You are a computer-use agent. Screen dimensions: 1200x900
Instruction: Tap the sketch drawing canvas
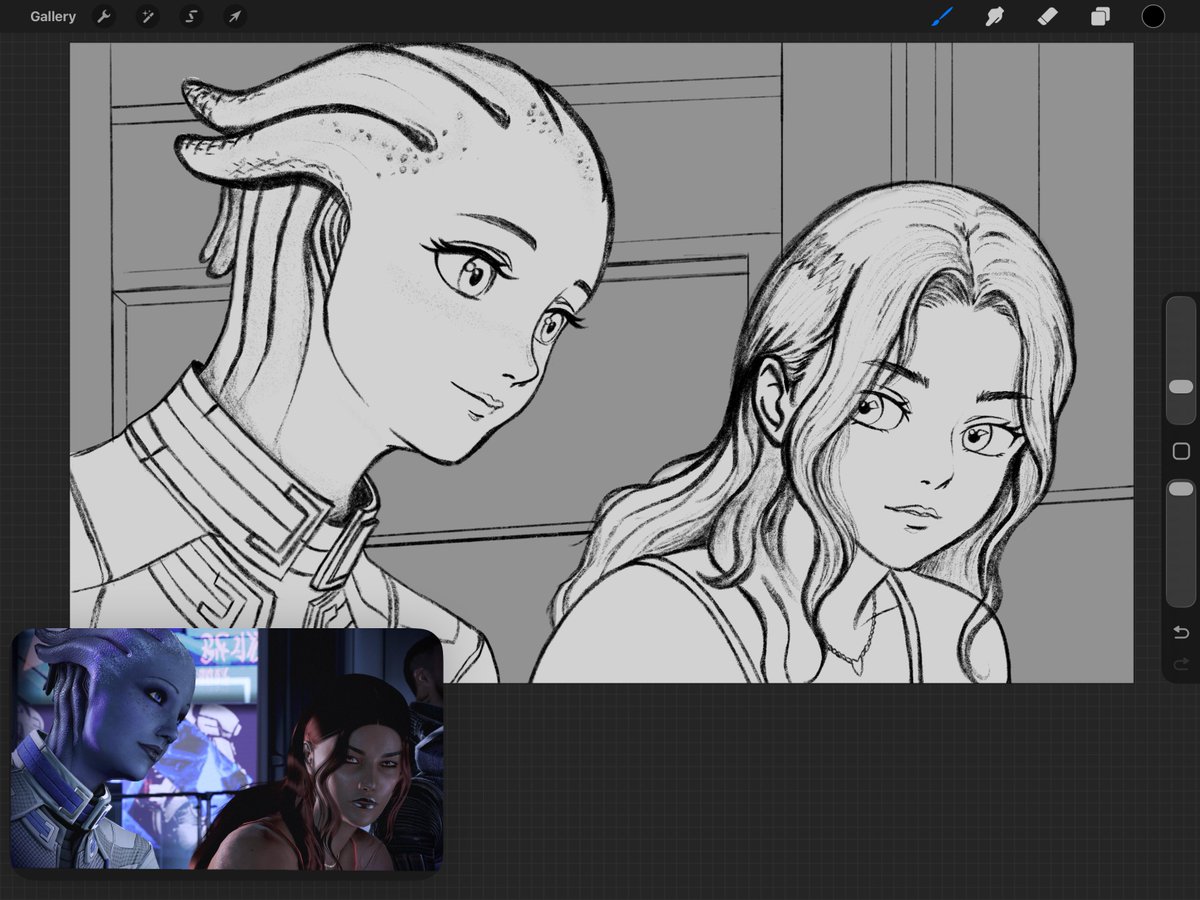coord(601,362)
